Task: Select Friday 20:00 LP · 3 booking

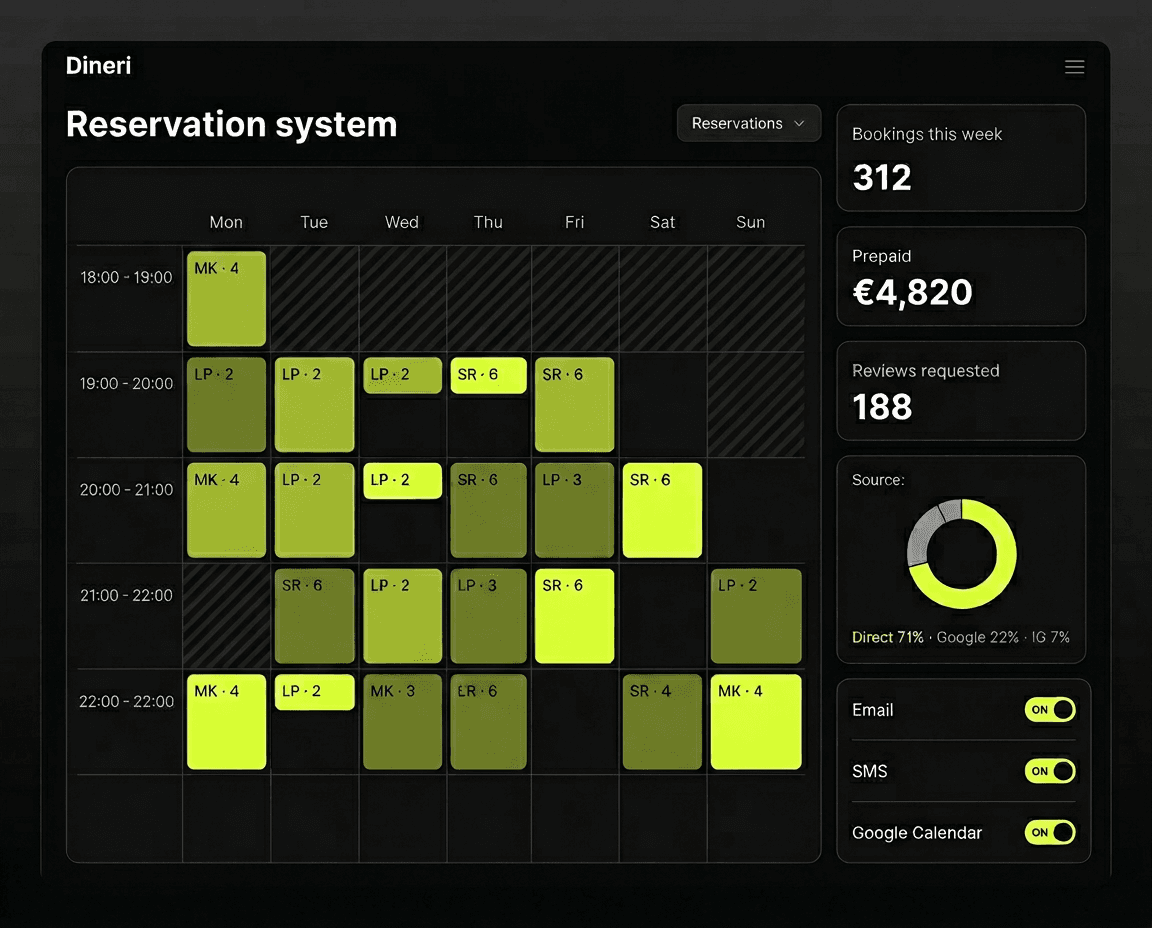Action: pyautogui.click(x=575, y=510)
